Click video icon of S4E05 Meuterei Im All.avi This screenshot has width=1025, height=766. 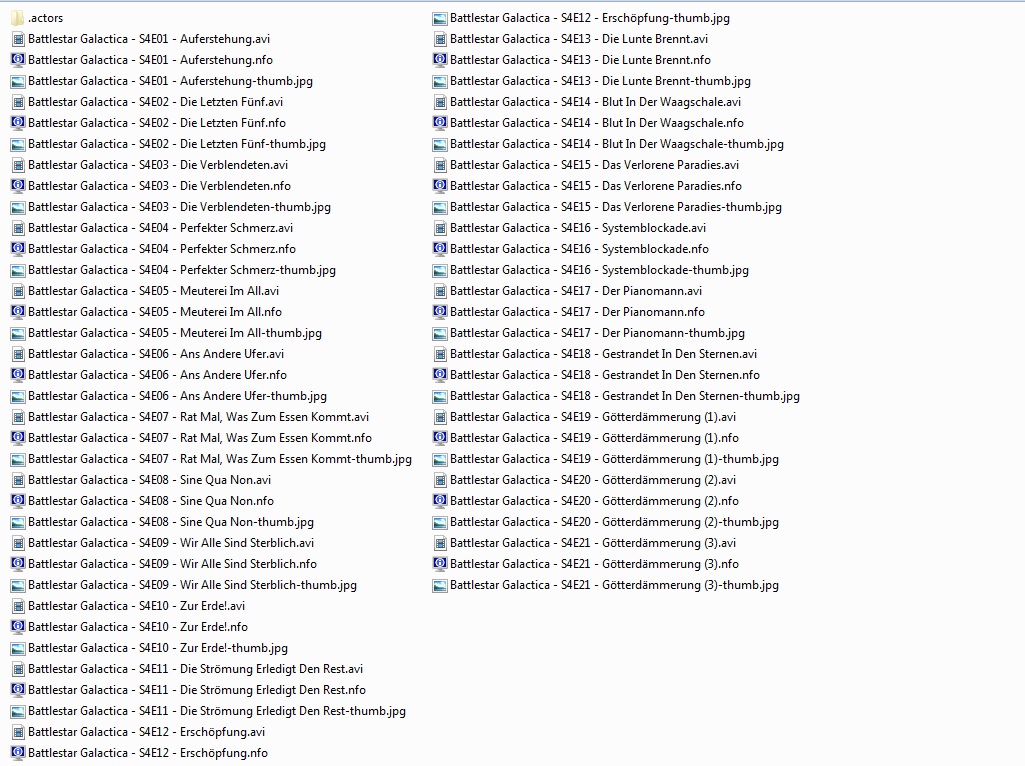(x=18, y=291)
